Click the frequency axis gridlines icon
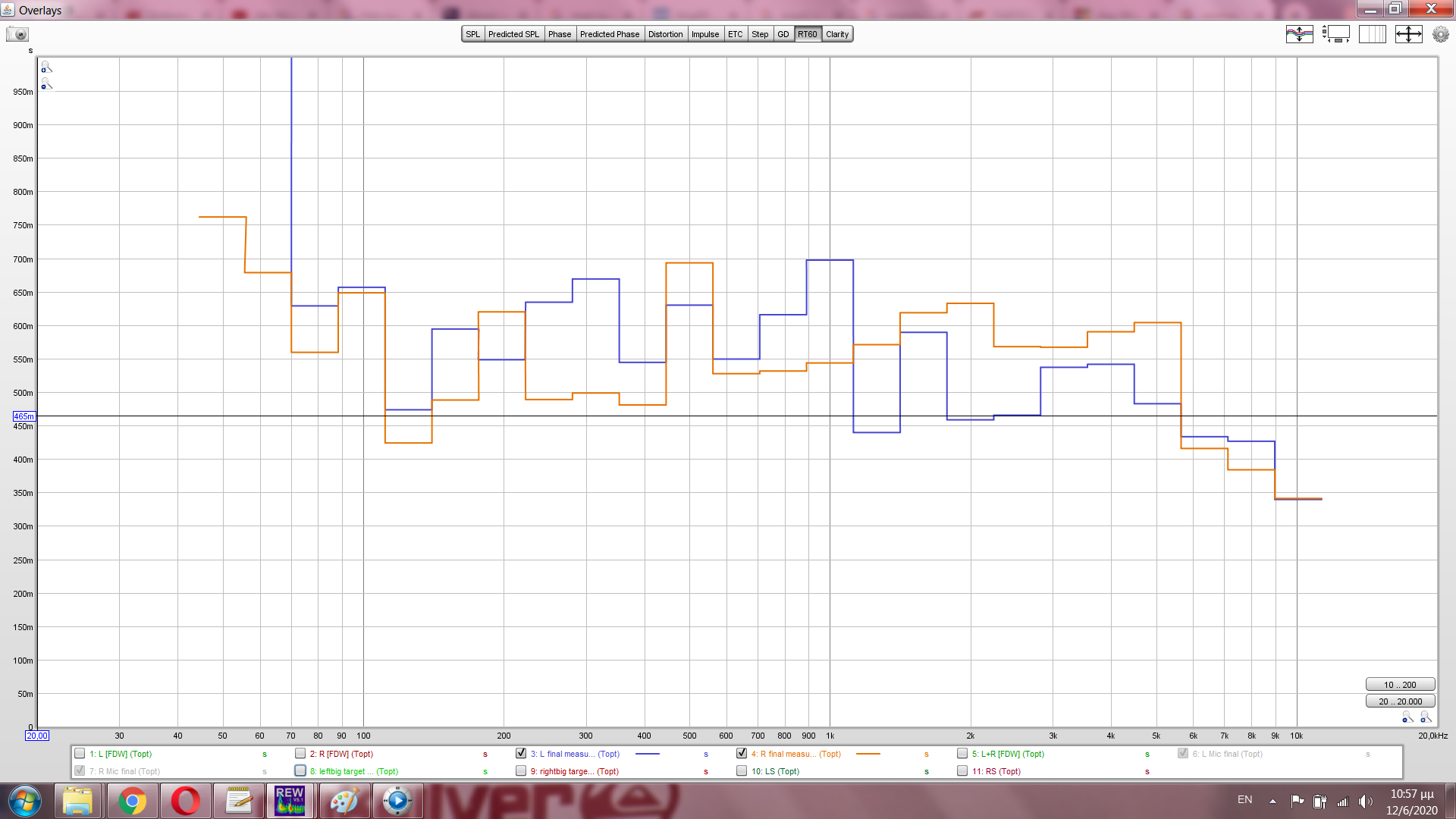The height and width of the screenshot is (819, 1456). pos(1372,34)
